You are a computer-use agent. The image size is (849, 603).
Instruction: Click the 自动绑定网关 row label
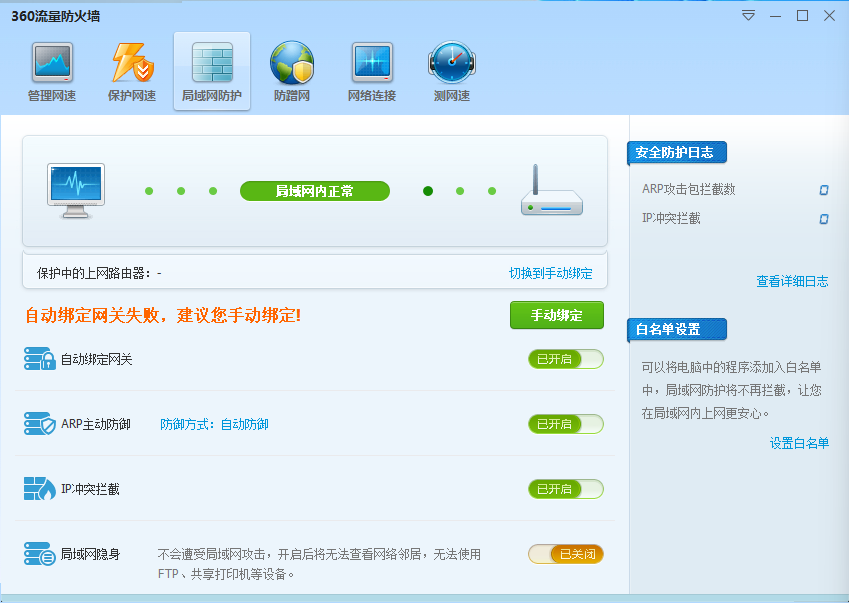point(96,359)
